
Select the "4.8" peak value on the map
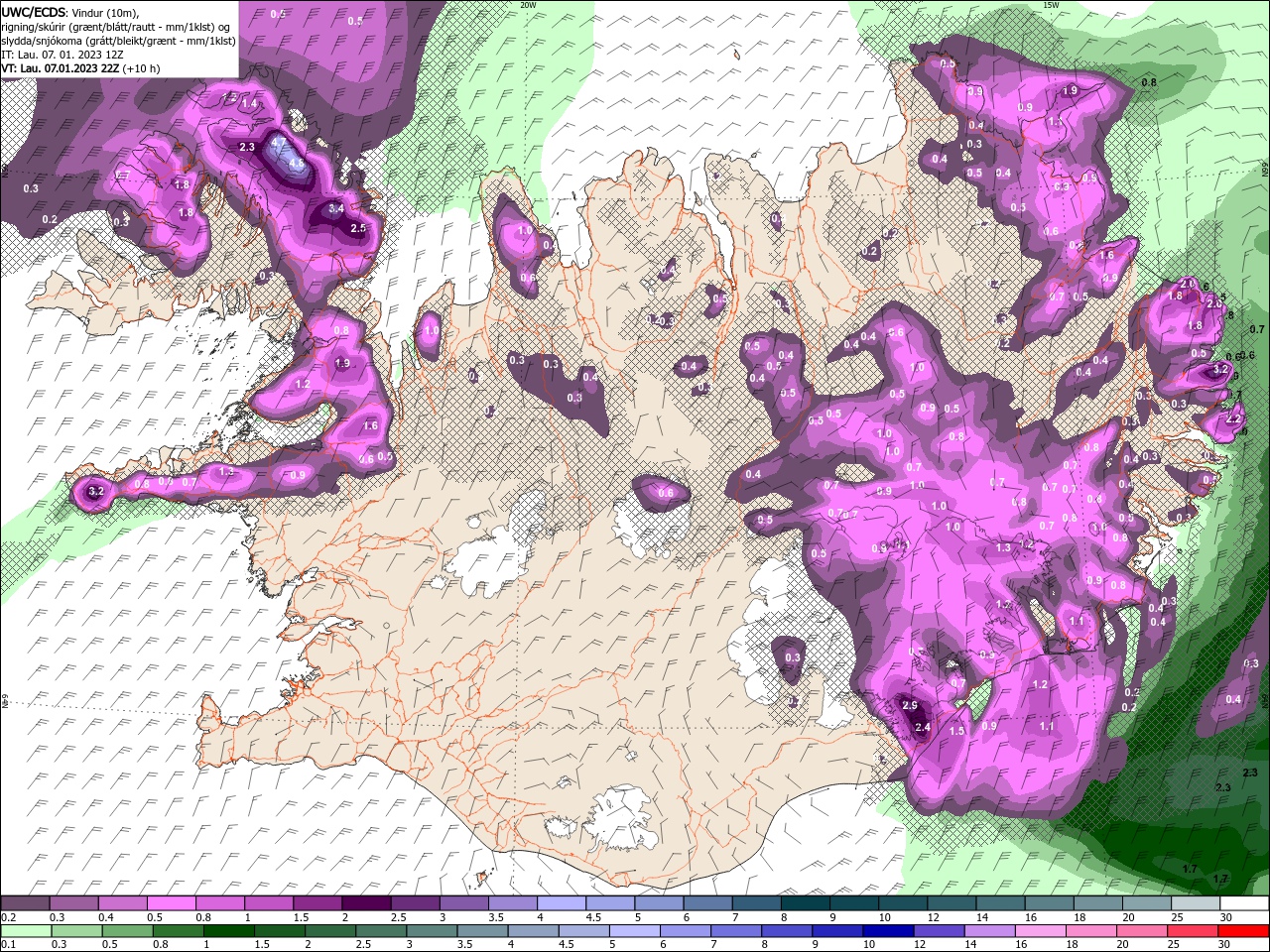295,164
